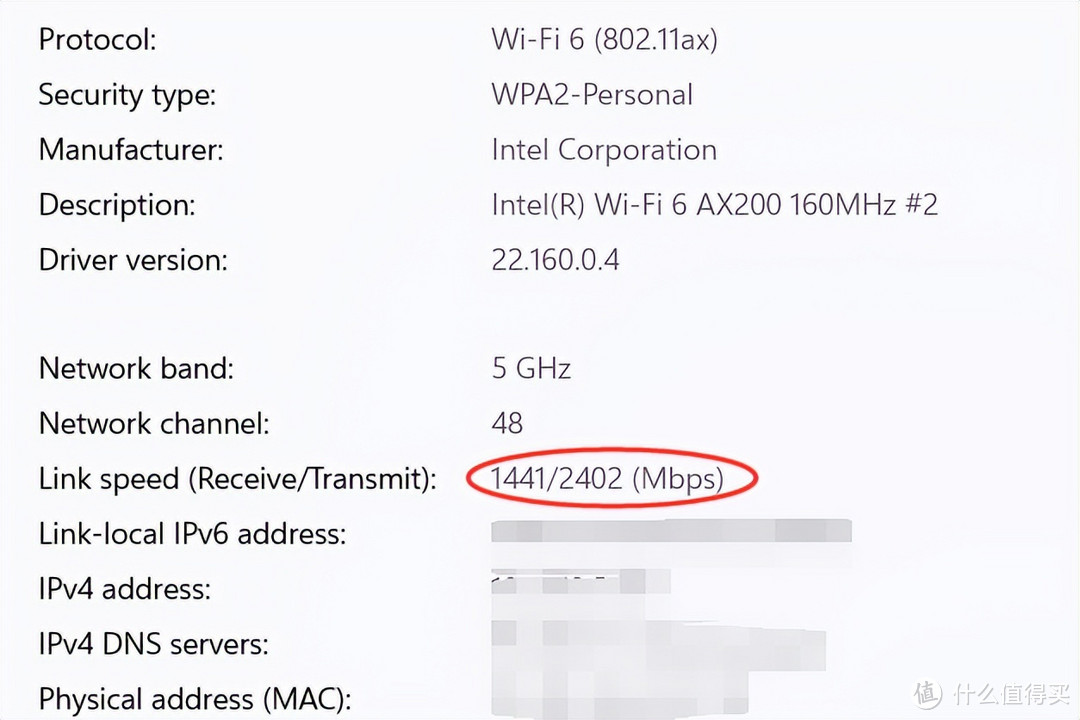Select the blurred link-local IPv6 address value
The width and height of the screenshot is (1080, 720).
pos(672,531)
